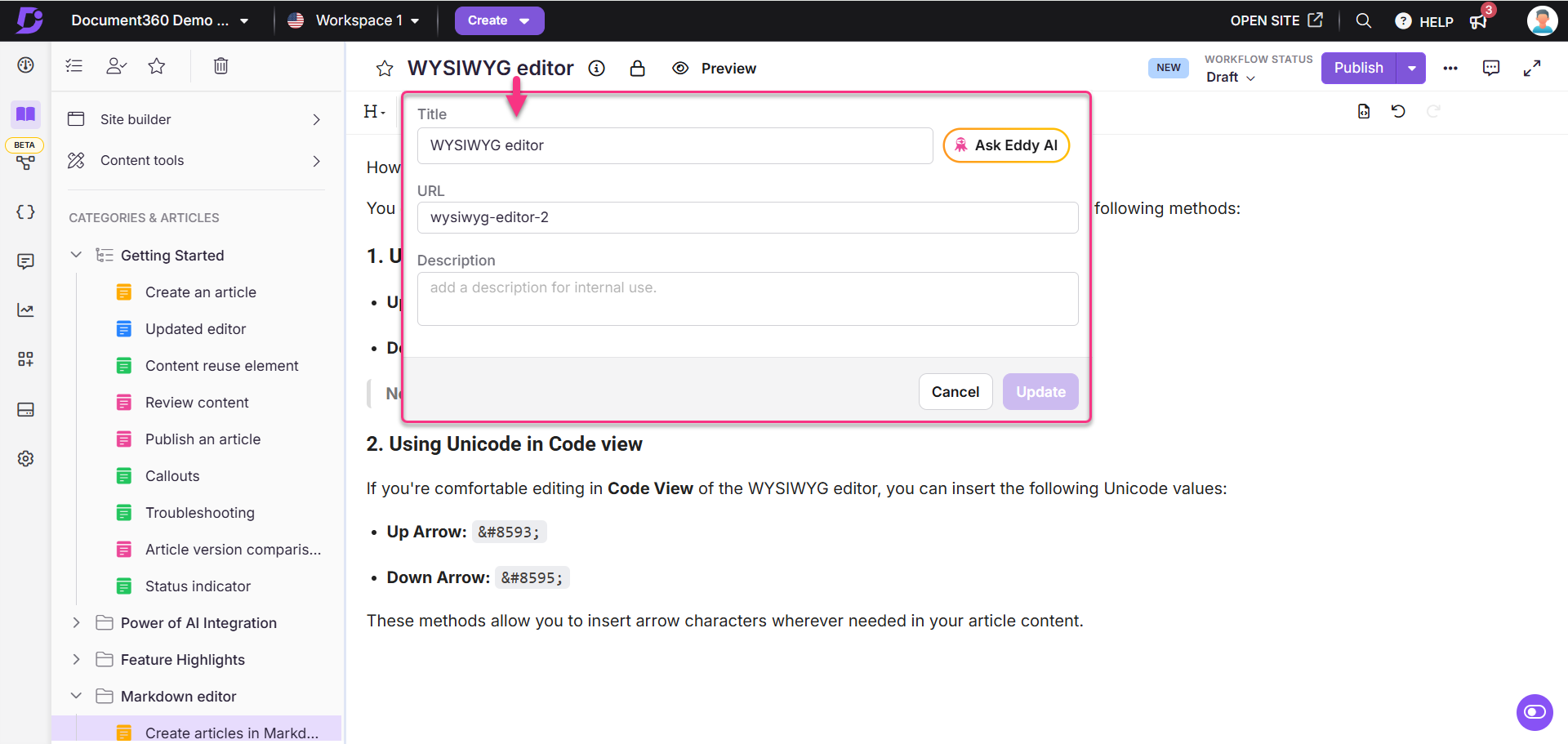This screenshot has width=1568, height=744.
Task: Open the heading H format dropdown
Action: [x=374, y=112]
